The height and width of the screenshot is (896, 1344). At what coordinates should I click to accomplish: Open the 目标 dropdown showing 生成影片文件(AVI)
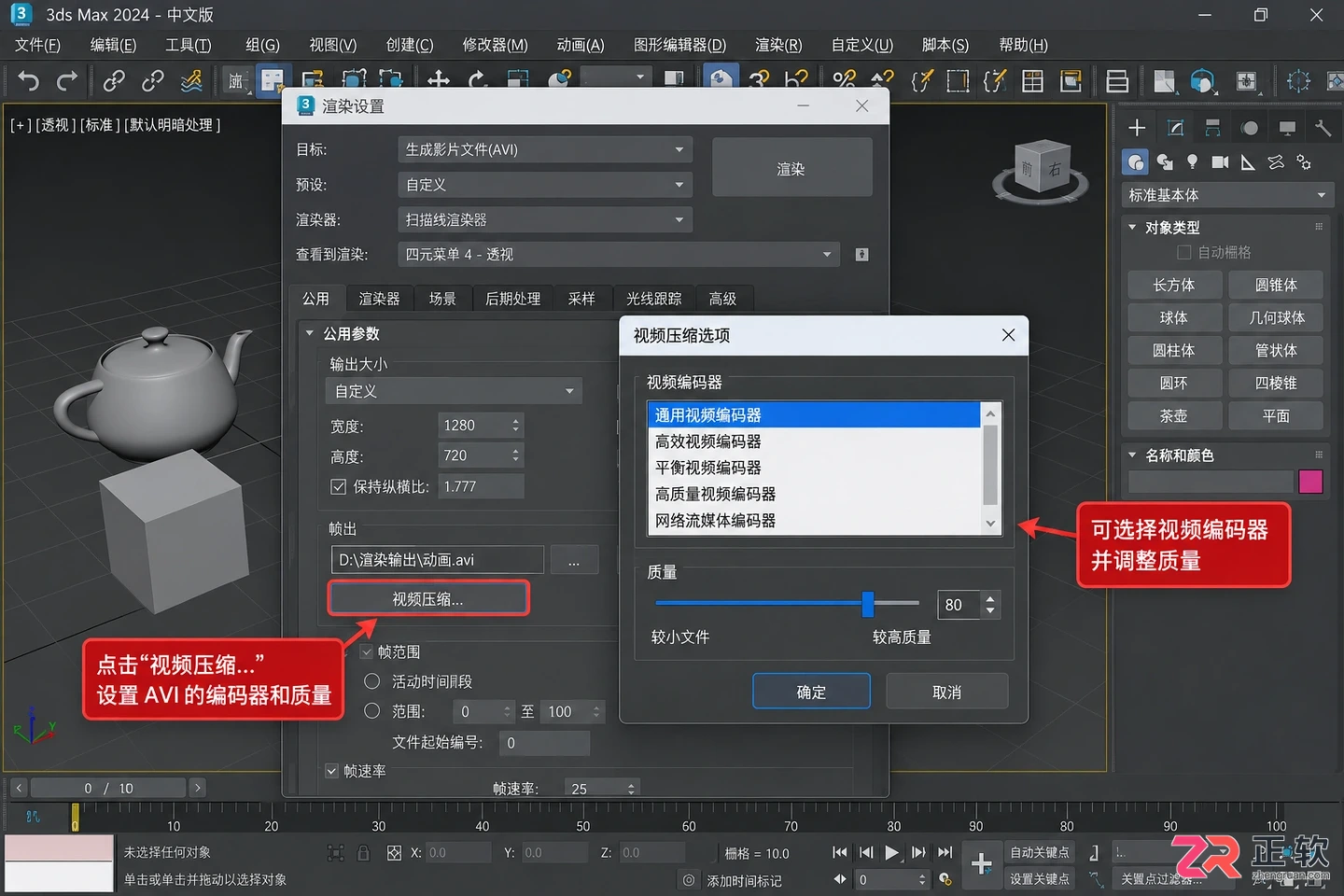[x=545, y=149]
